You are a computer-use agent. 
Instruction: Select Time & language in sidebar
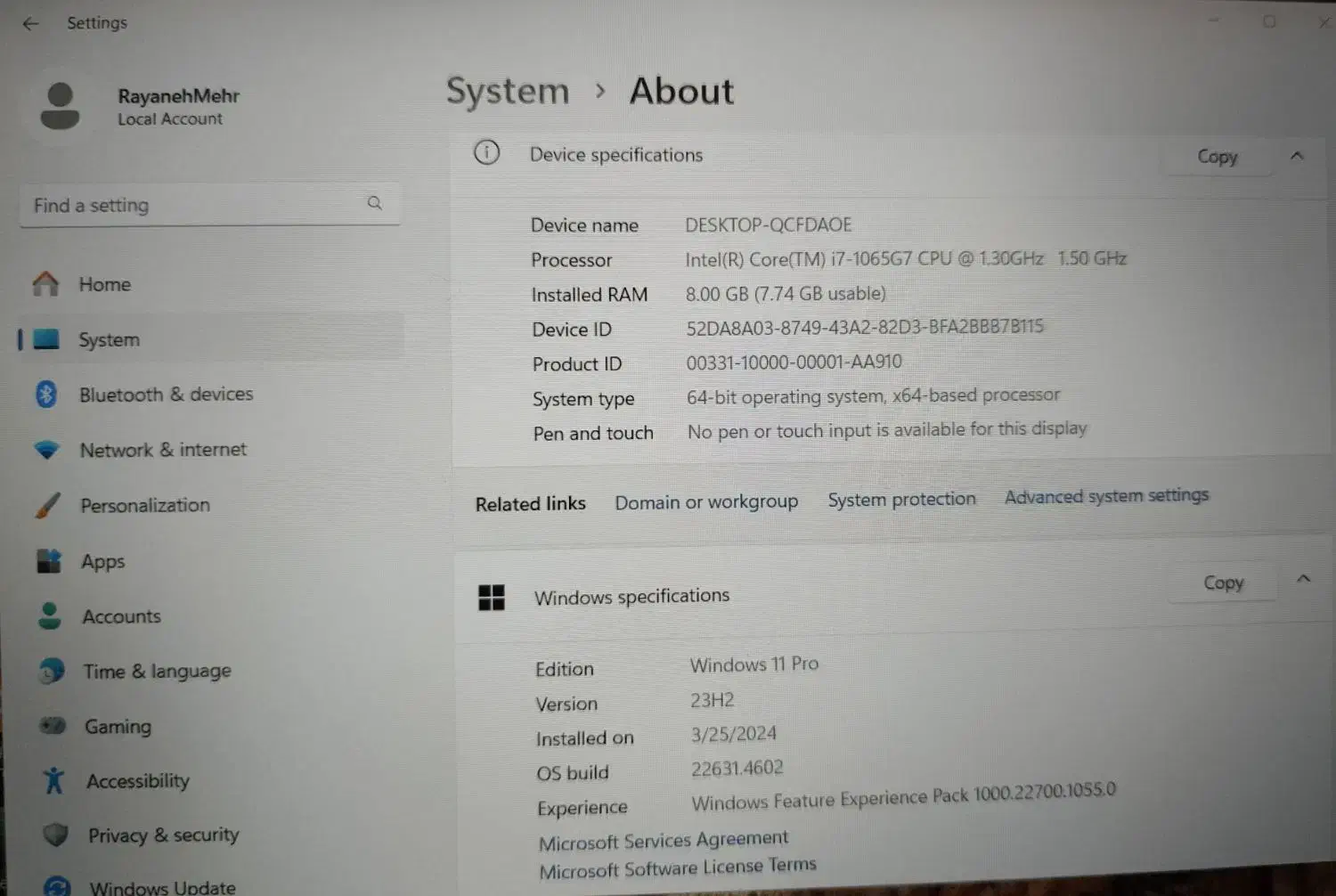tap(157, 671)
